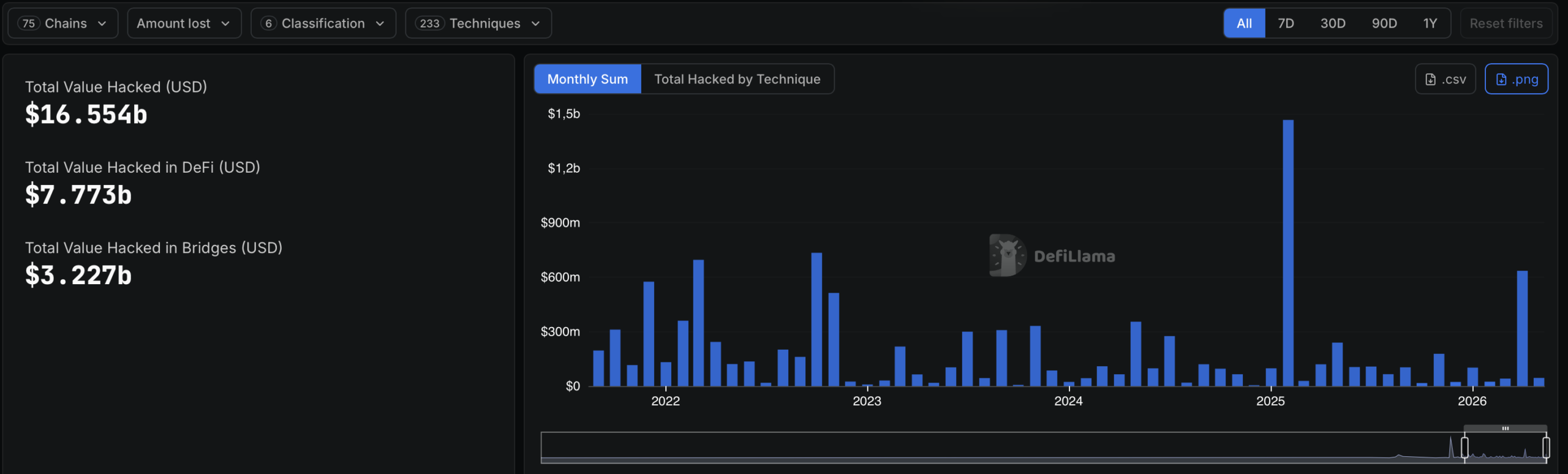Expand the Classification filter dropdown
Image resolution: width=1568 pixels, height=474 pixels.
(323, 23)
